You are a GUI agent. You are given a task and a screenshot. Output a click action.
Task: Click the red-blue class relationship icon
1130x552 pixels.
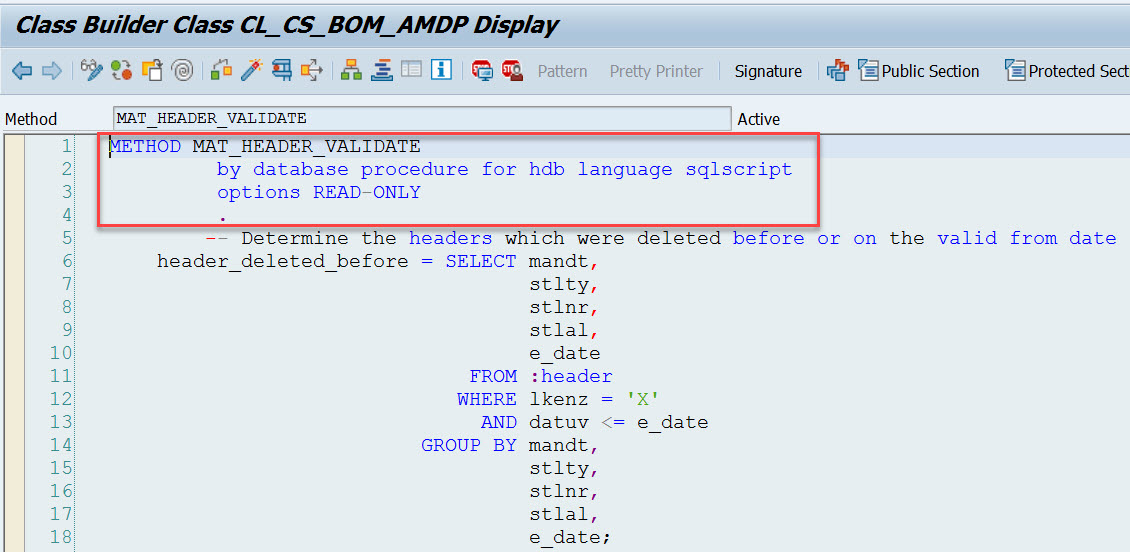click(837, 71)
